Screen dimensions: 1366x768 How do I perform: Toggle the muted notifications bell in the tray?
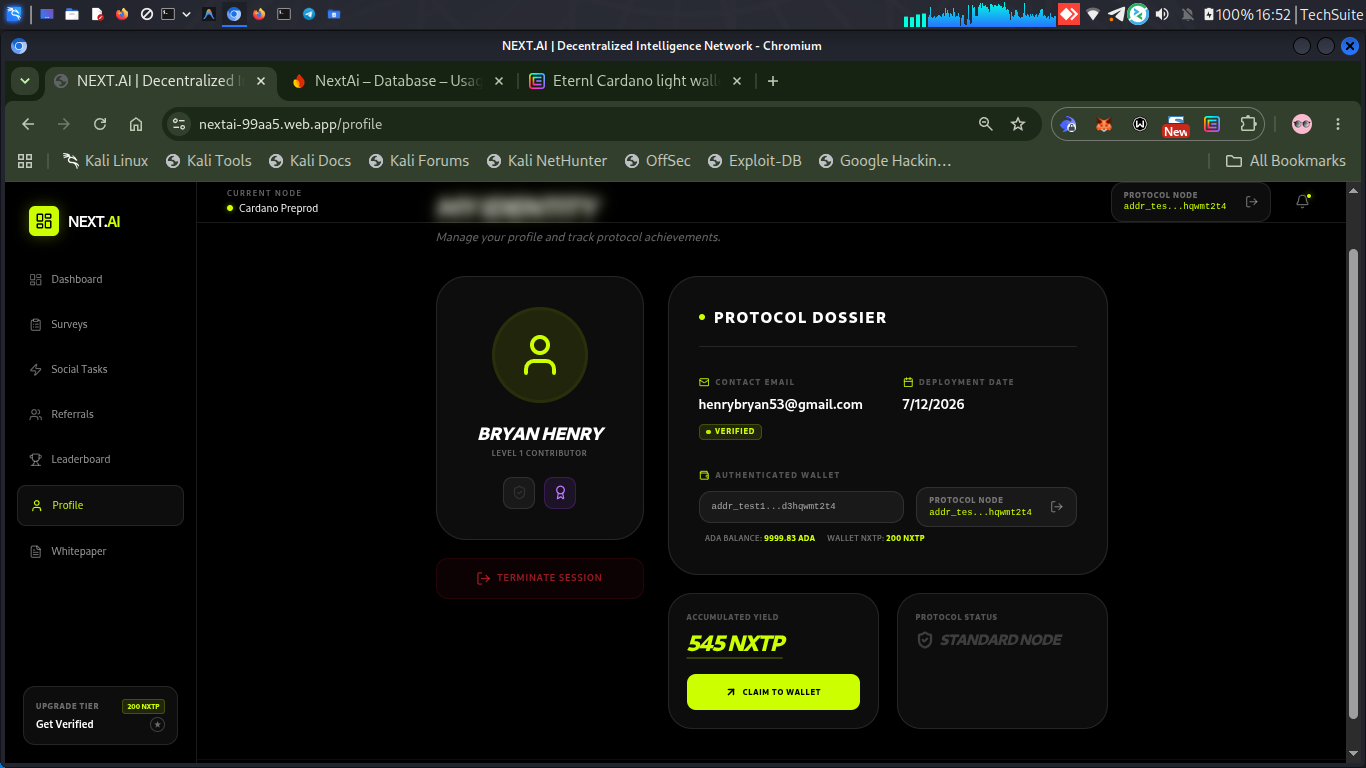pos(1188,14)
